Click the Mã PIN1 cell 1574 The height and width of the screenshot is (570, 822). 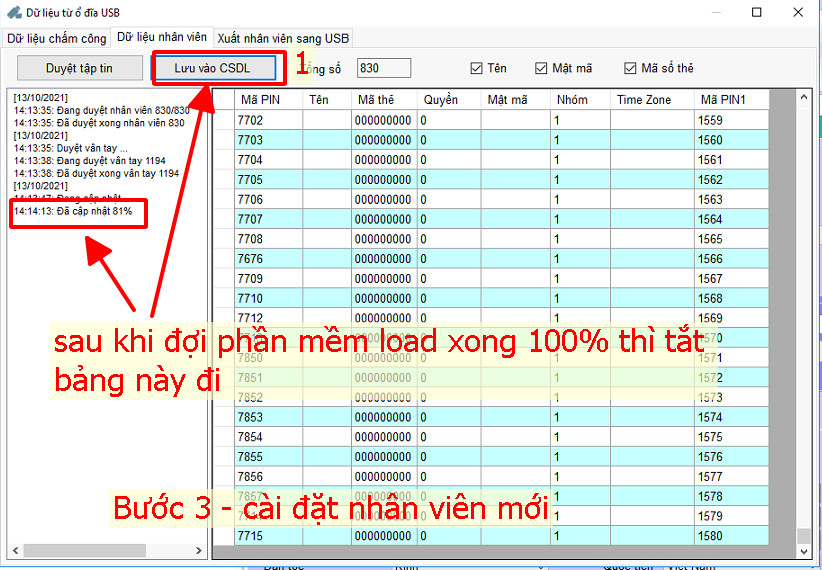tap(731, 417)
